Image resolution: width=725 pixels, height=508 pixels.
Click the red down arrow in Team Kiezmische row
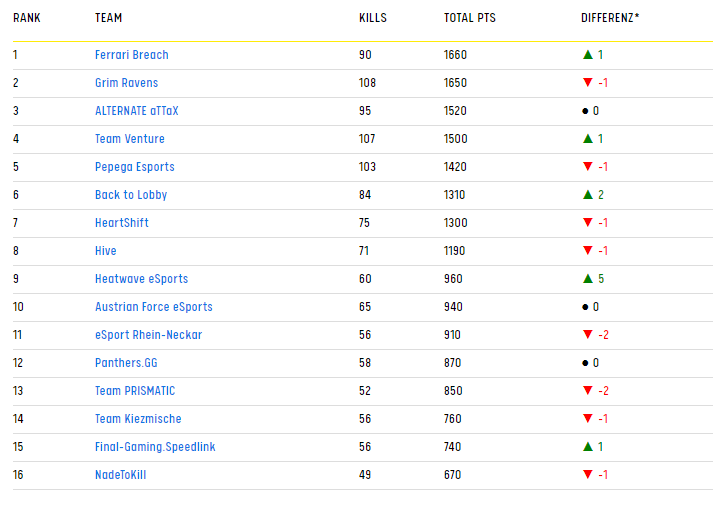coord(588,419)
